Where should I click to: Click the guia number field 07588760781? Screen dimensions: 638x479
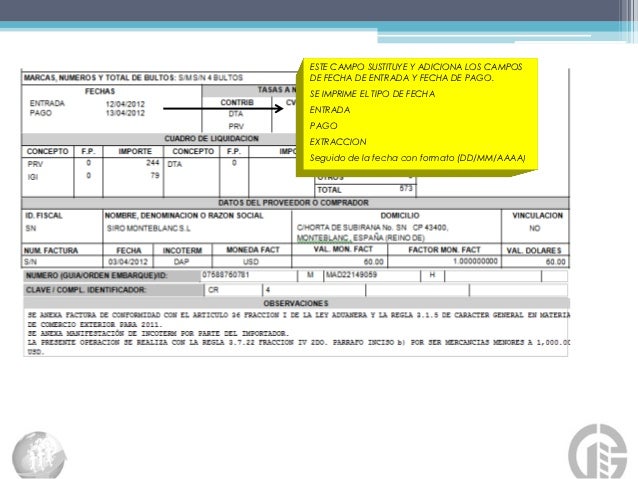tap(249, 276)
